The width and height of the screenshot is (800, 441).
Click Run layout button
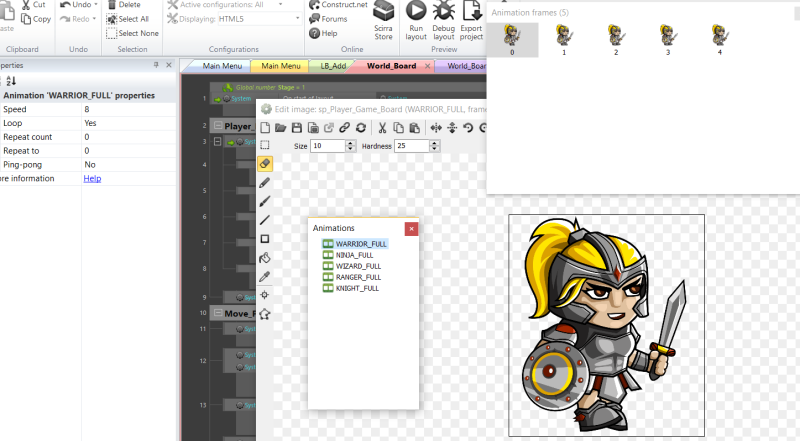tap(416, 20)
